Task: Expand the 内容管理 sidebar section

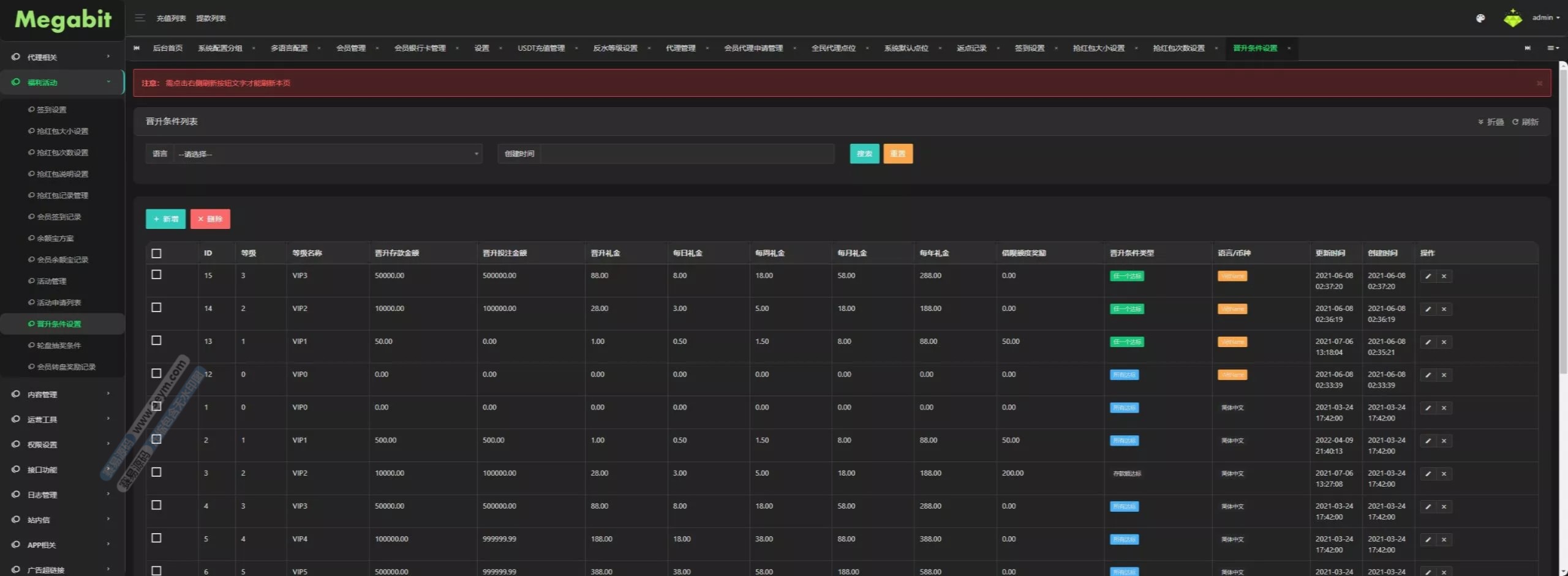Action: (x=61, y=394)
